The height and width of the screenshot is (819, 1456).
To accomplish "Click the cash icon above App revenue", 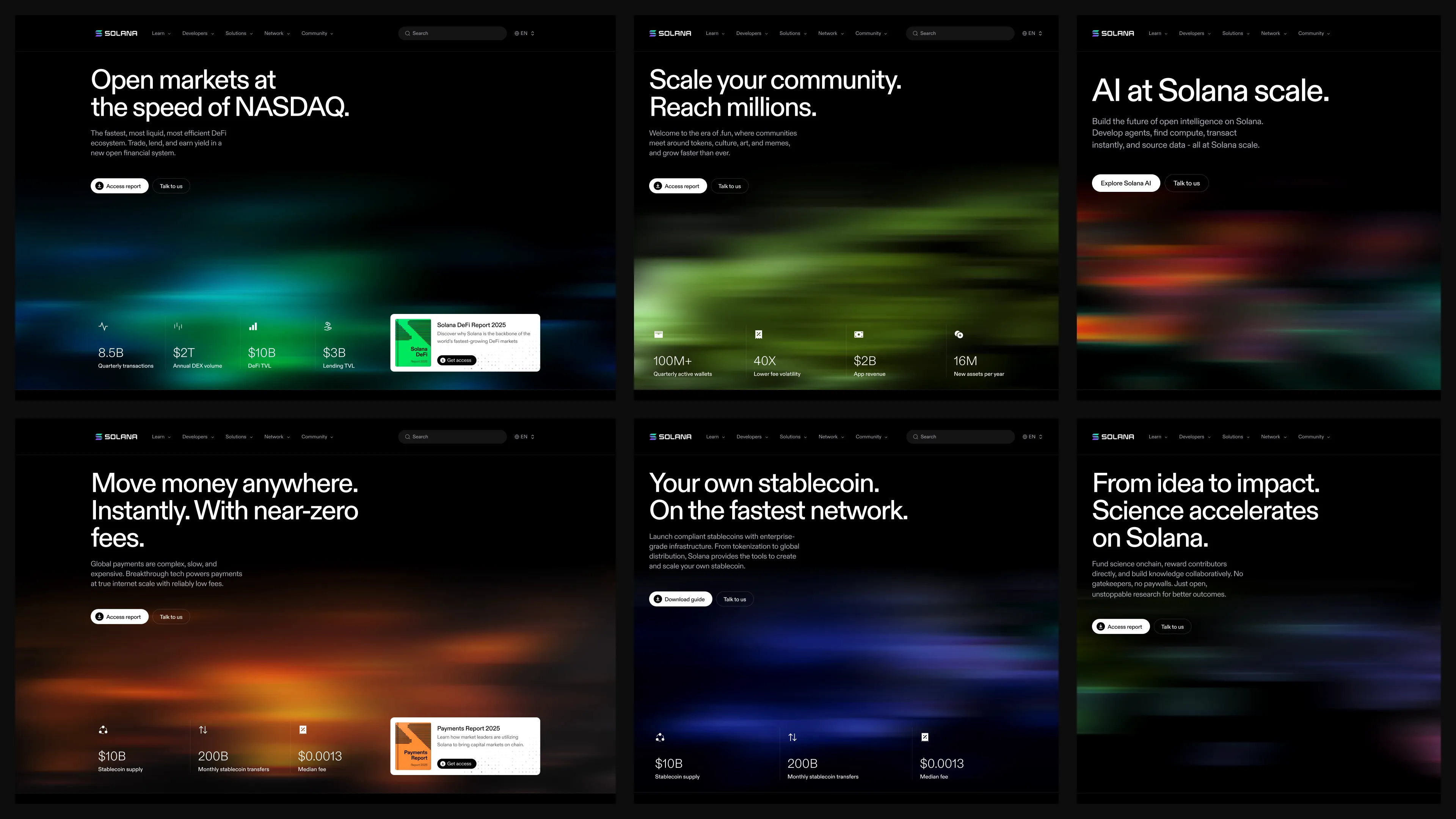I will [858, 334].
